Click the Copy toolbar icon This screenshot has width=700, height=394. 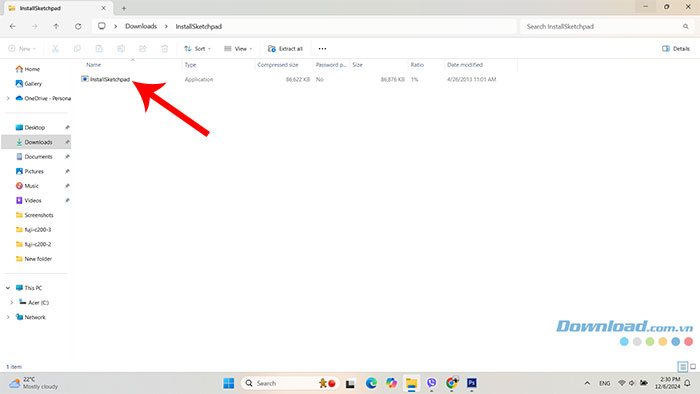click(77, 49)
